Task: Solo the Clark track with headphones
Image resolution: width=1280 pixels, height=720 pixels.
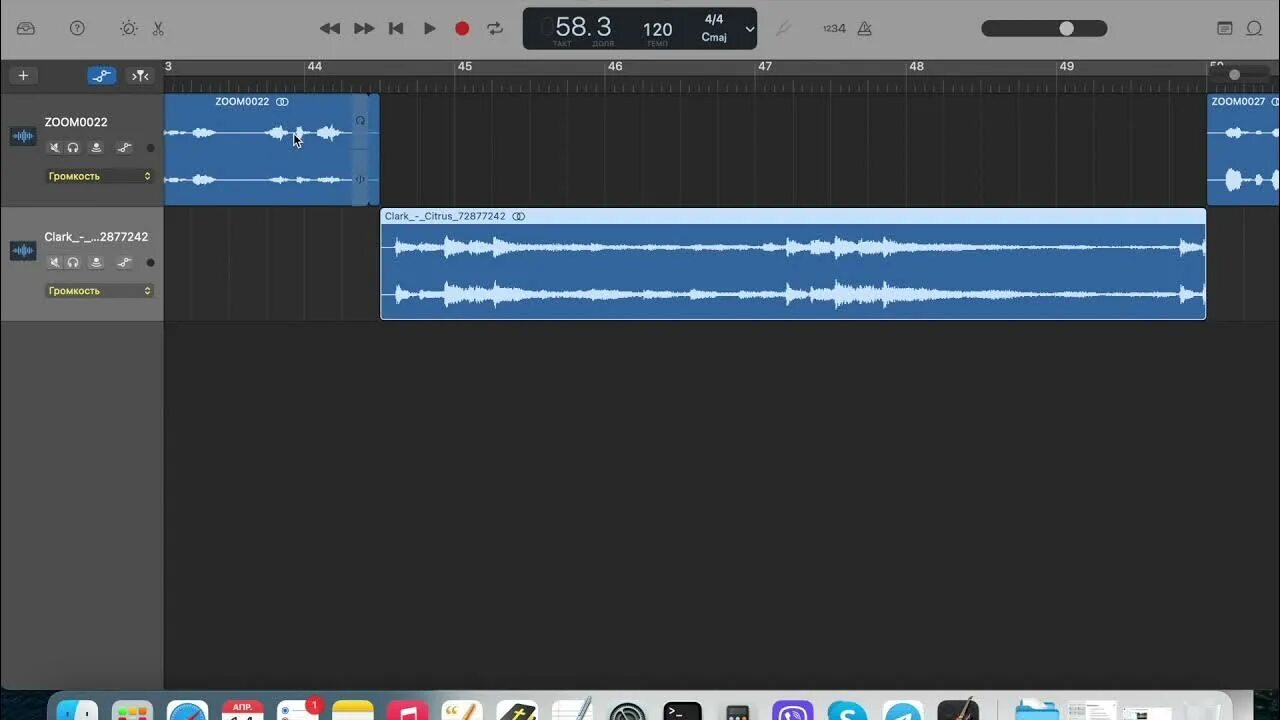Action: click(73, 263)
